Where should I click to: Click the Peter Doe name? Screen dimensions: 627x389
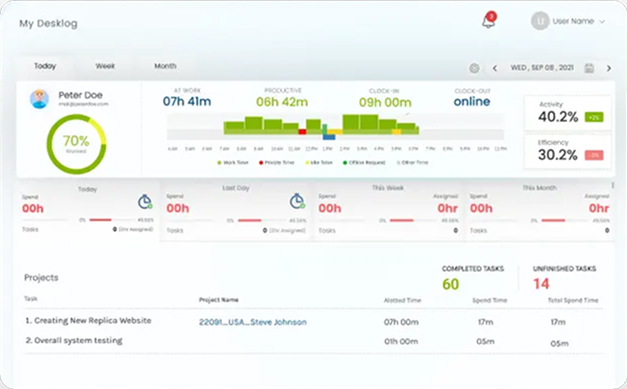(80, 95)
